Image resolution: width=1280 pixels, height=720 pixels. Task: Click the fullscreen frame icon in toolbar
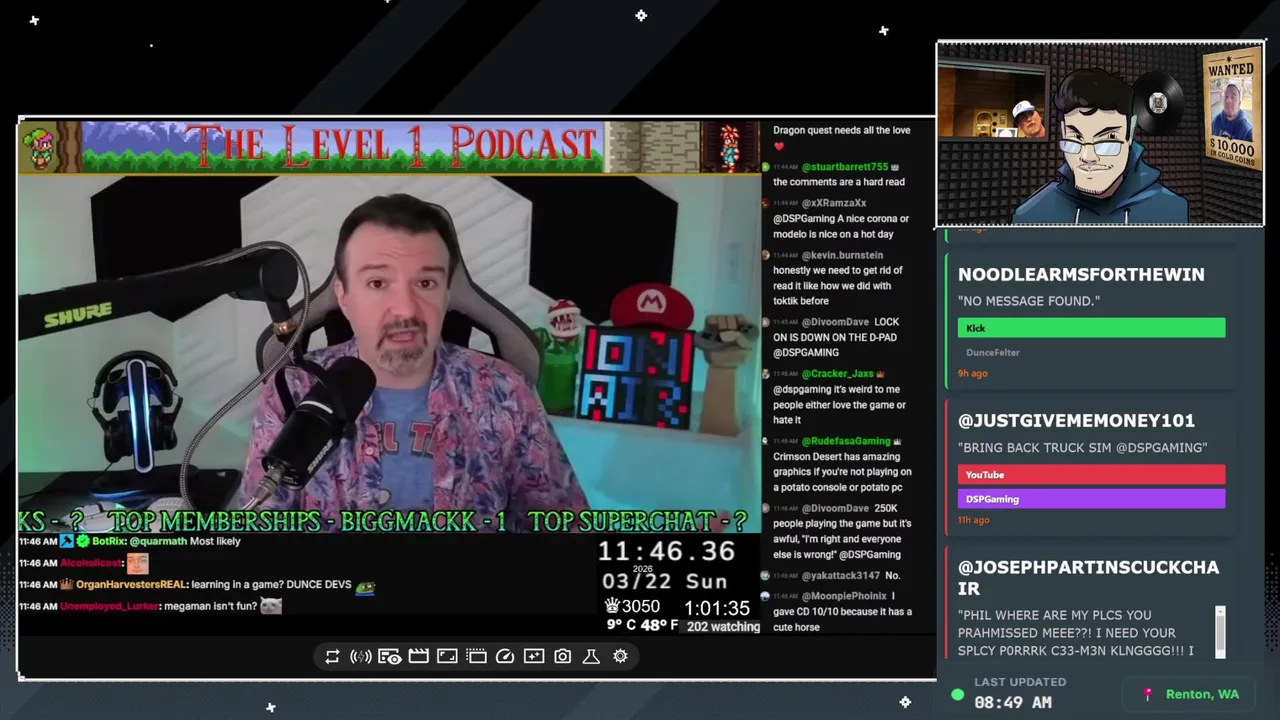point(447,656)
